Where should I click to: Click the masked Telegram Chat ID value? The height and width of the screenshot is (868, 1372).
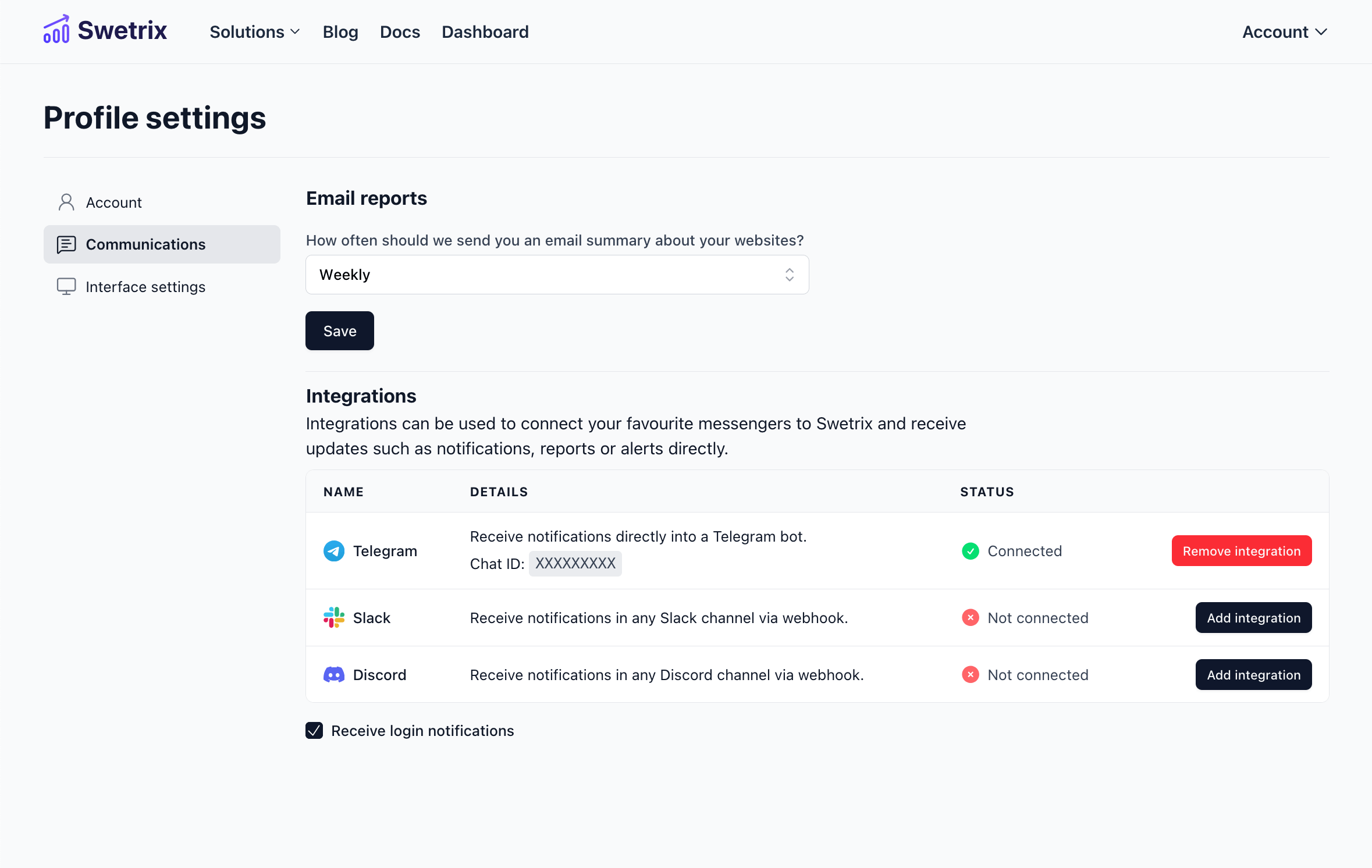click(575, 563)
